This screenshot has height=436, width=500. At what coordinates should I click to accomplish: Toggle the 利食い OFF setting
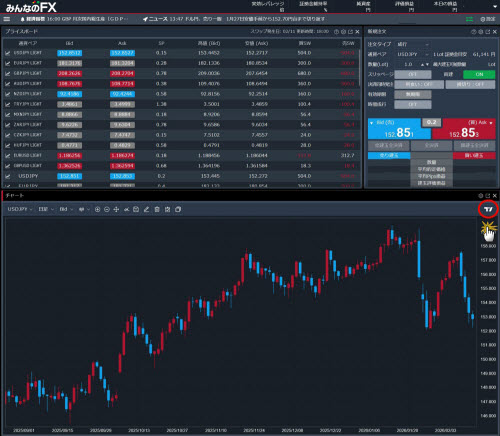coord(419,84)
